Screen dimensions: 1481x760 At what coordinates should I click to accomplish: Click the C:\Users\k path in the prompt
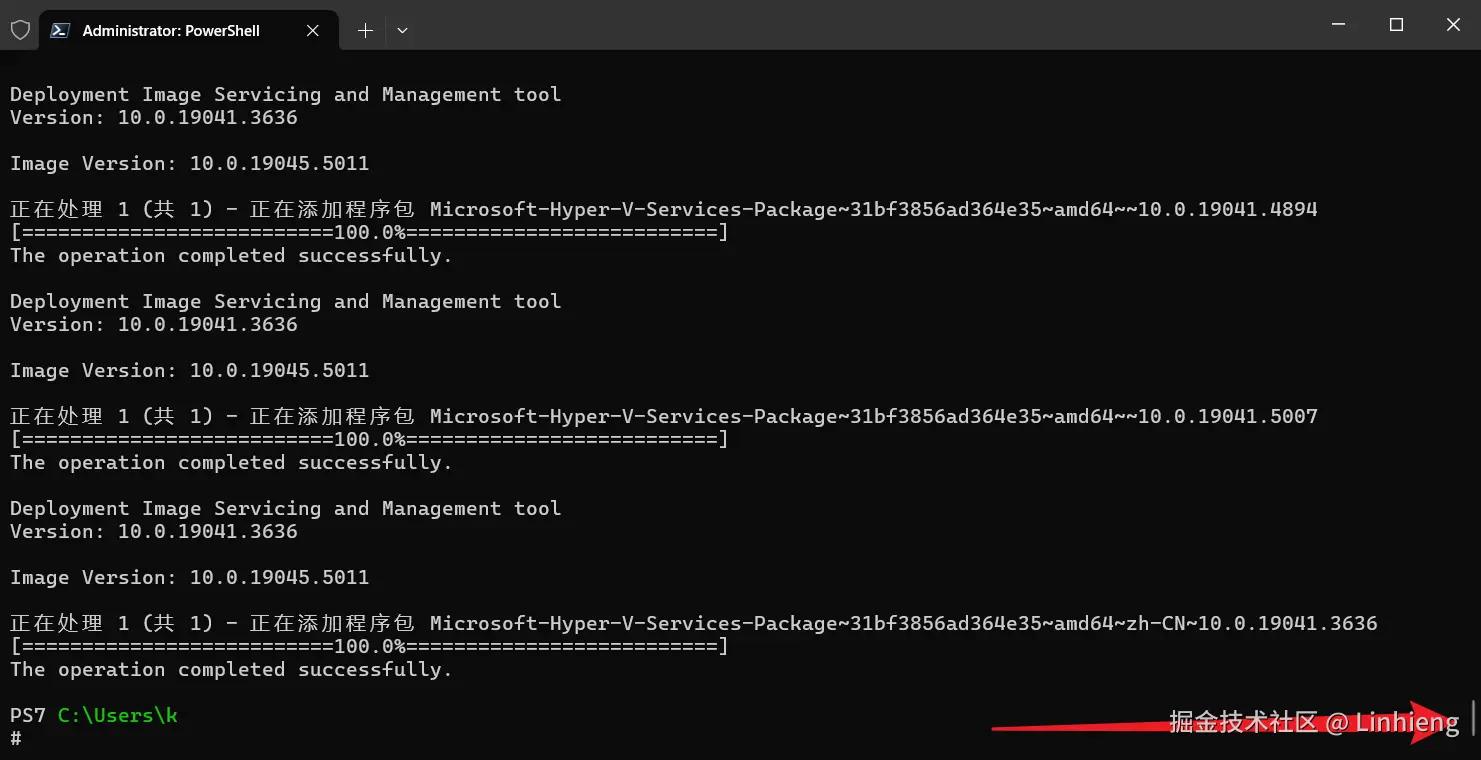pos(118,716)
